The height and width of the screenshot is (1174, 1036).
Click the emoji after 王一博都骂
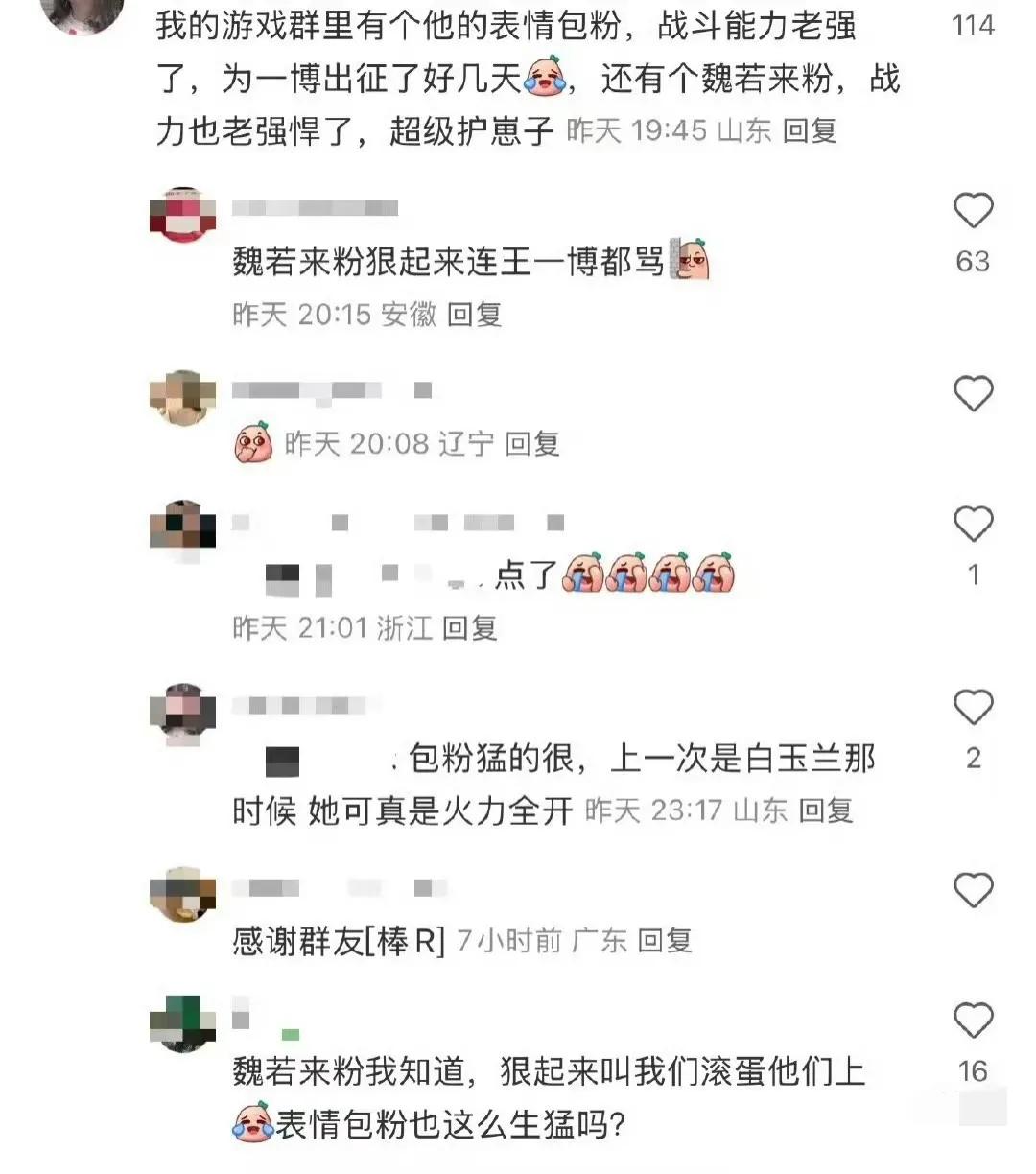[x=690, y=259]
